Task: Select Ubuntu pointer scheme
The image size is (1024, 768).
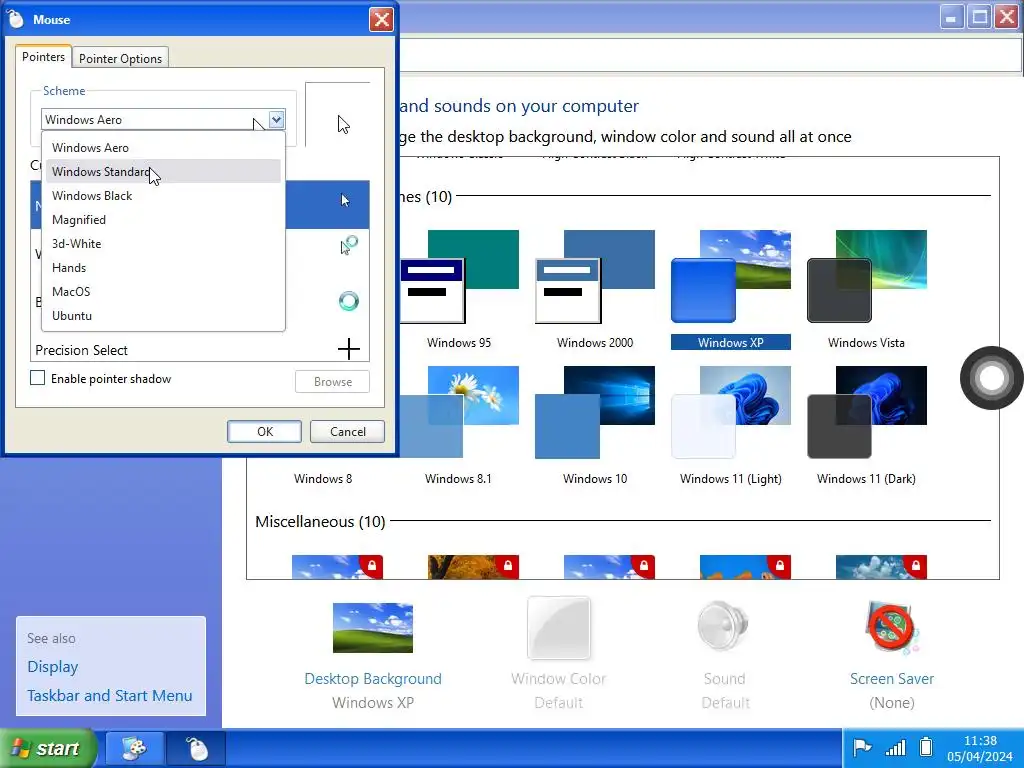Action: click(163, 316)
